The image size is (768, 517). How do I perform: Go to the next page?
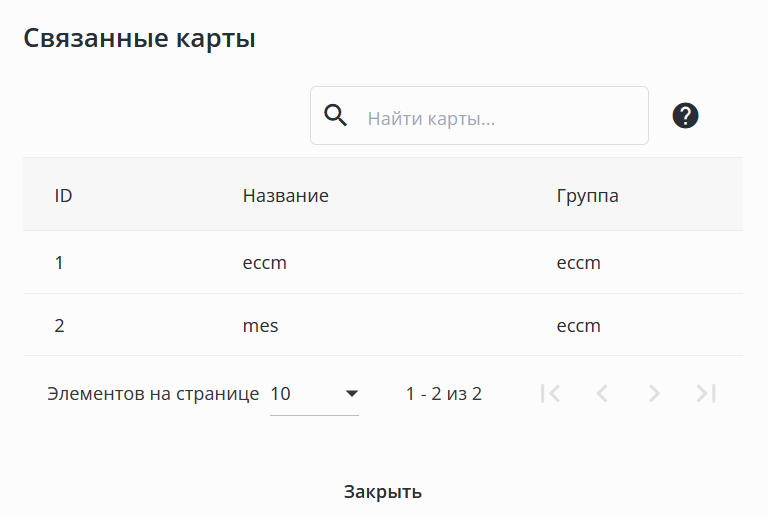point(654,394)
